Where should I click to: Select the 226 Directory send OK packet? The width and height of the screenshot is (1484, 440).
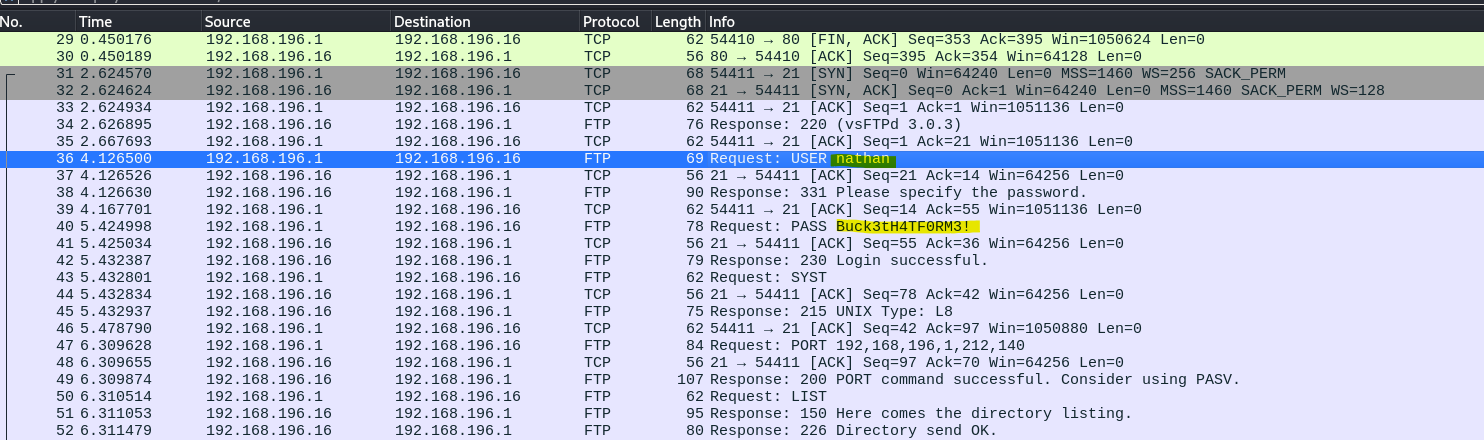[x=742, y=431]
